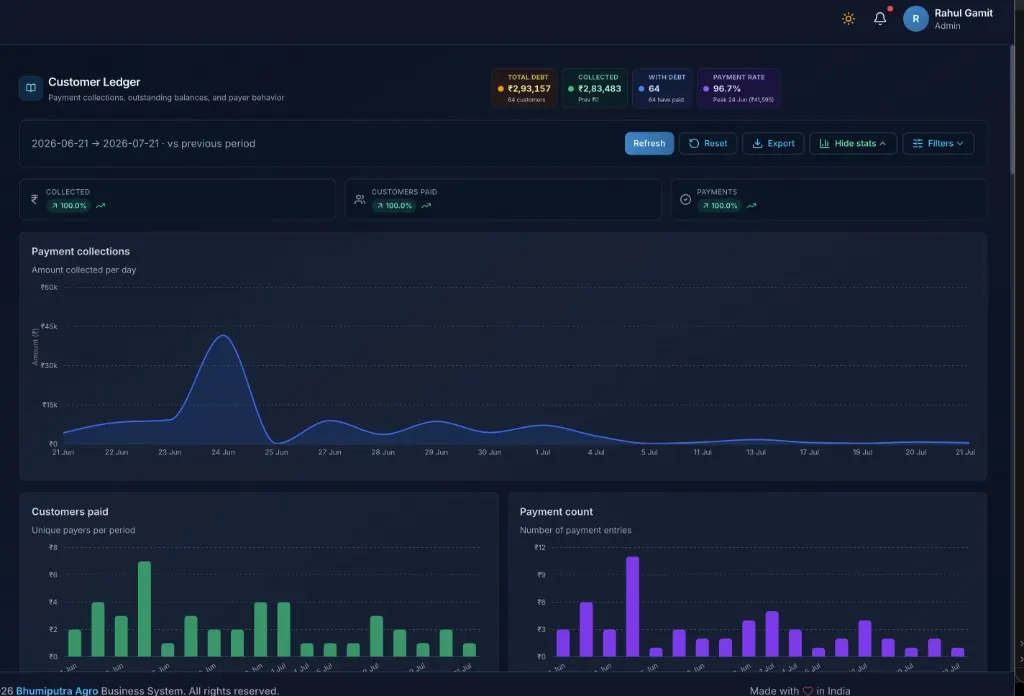Screen dimensions: 1024x696
Task: Click the Rahul Gamit avatar circle
Action: coord(916,19)
